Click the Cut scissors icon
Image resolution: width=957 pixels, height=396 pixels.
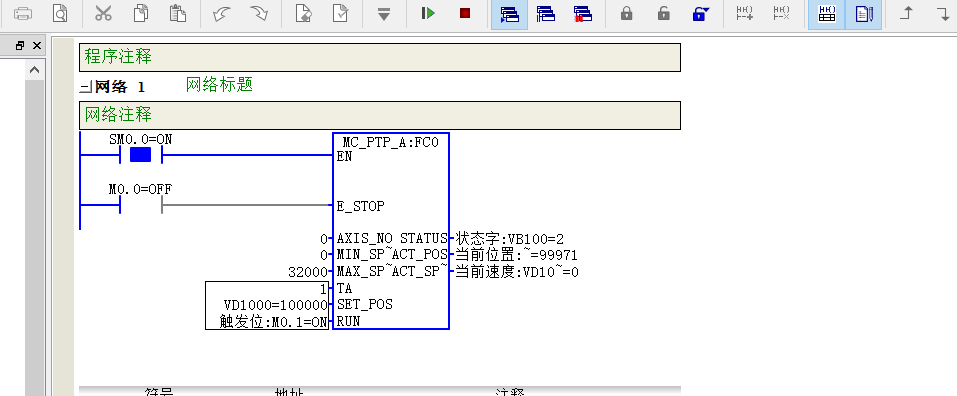(x=104, y=13)
